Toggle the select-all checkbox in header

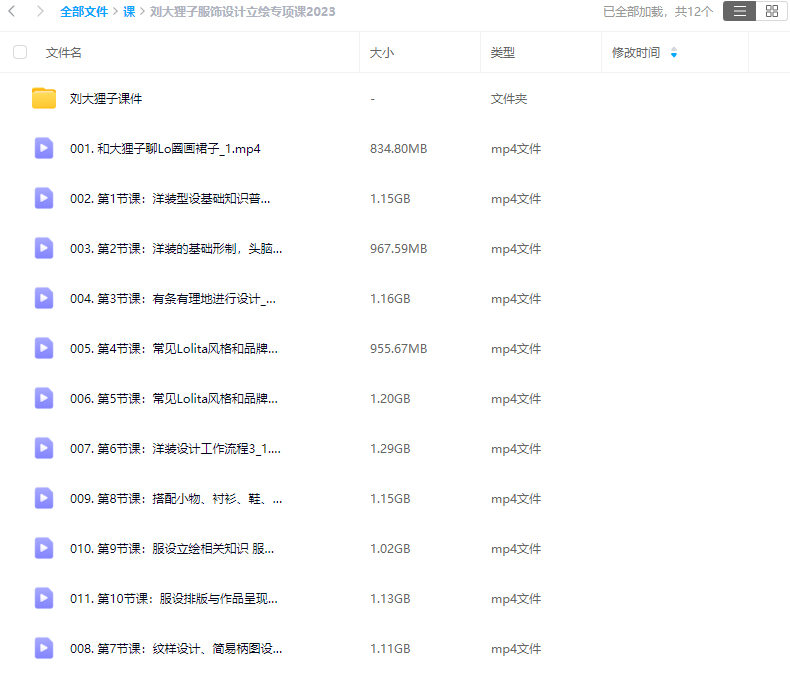[x=20, y=53]
